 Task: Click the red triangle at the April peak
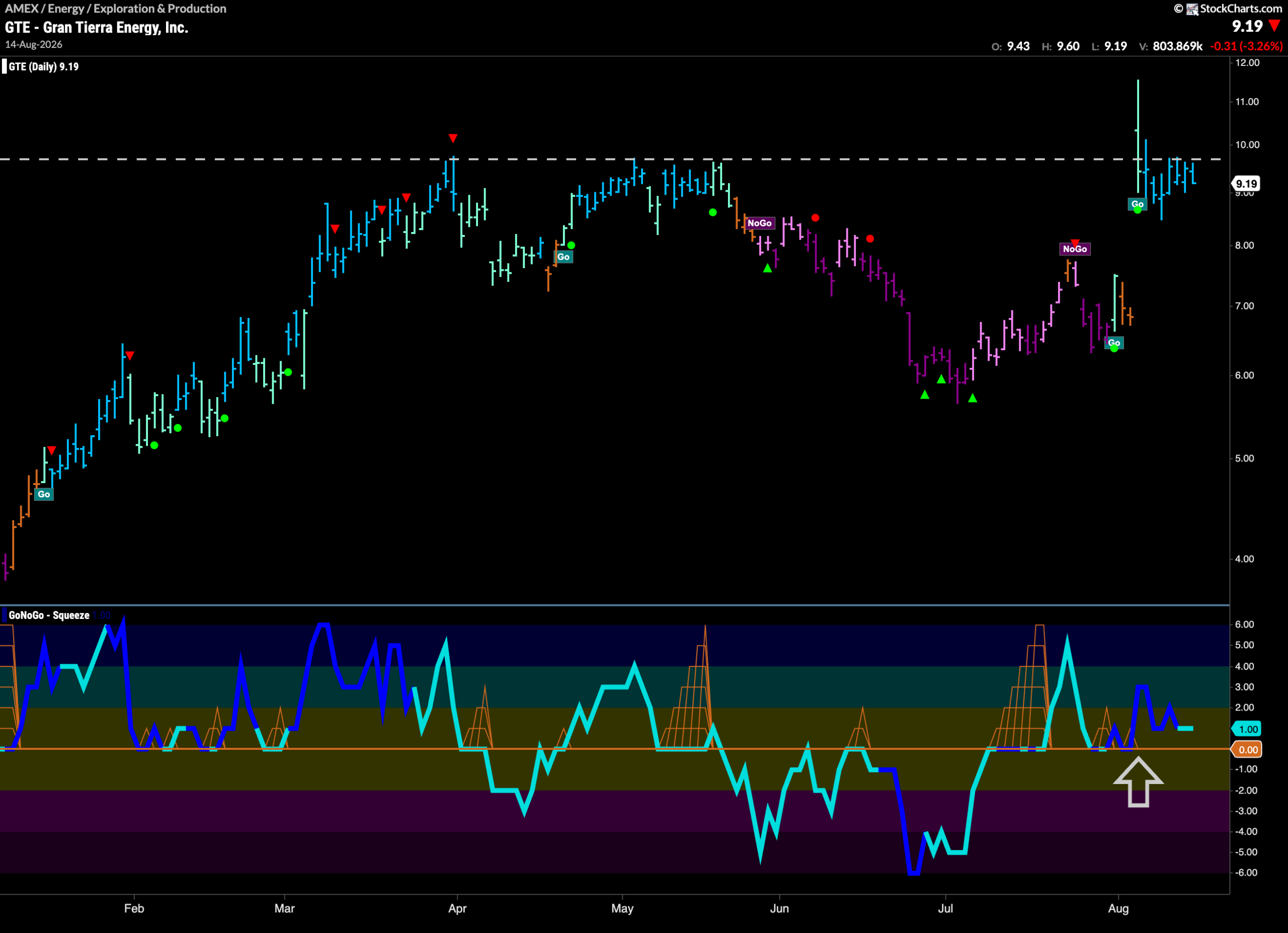pyautogui.click(x=453, y=138)
